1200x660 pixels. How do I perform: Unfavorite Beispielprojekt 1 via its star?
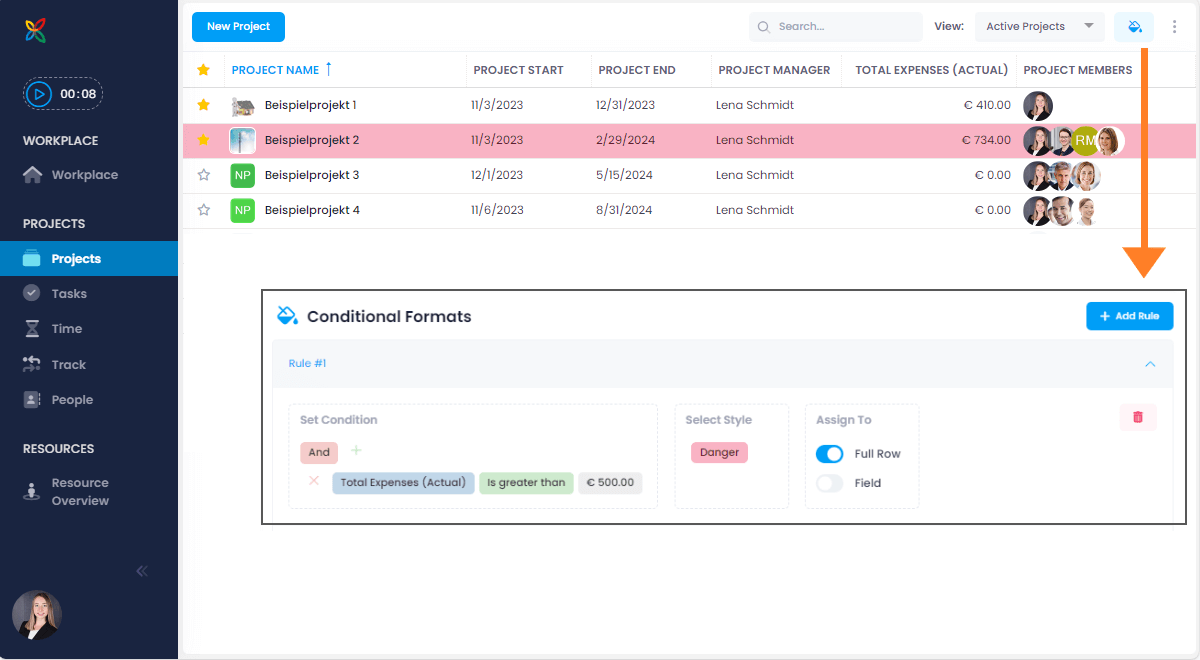[204, 105]
